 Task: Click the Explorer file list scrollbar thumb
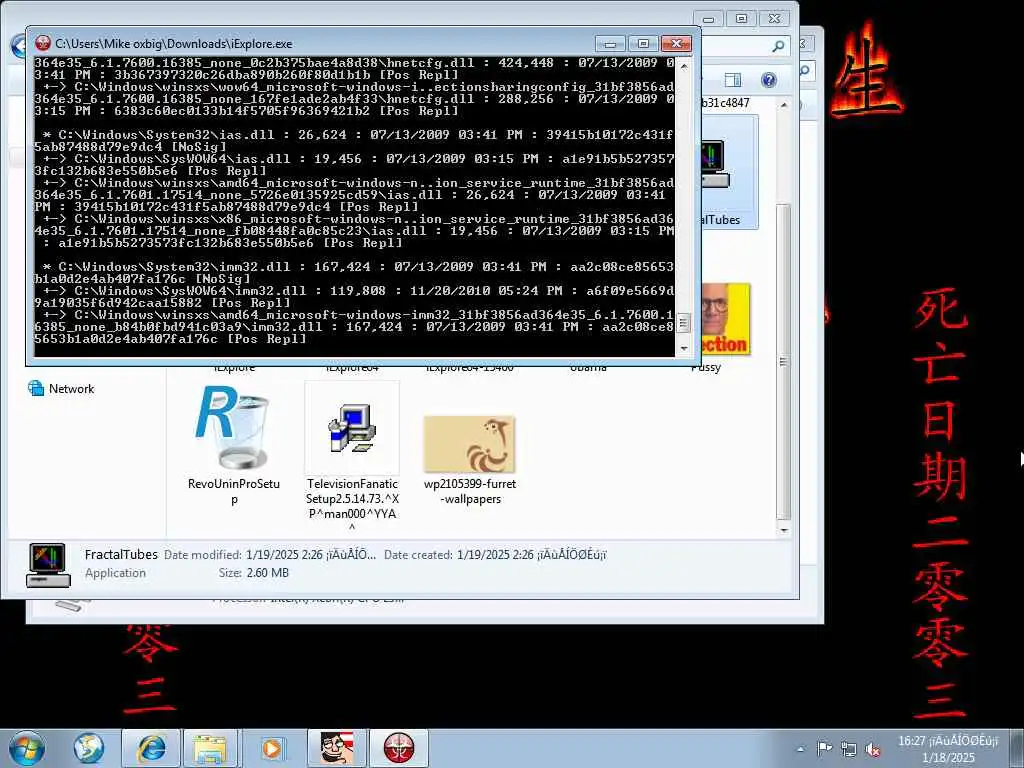pos(784,362)
